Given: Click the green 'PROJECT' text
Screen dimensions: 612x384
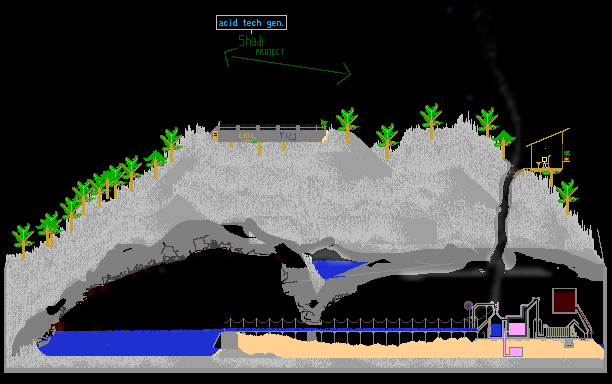Looking at the screenshot, I should (270, 52).
